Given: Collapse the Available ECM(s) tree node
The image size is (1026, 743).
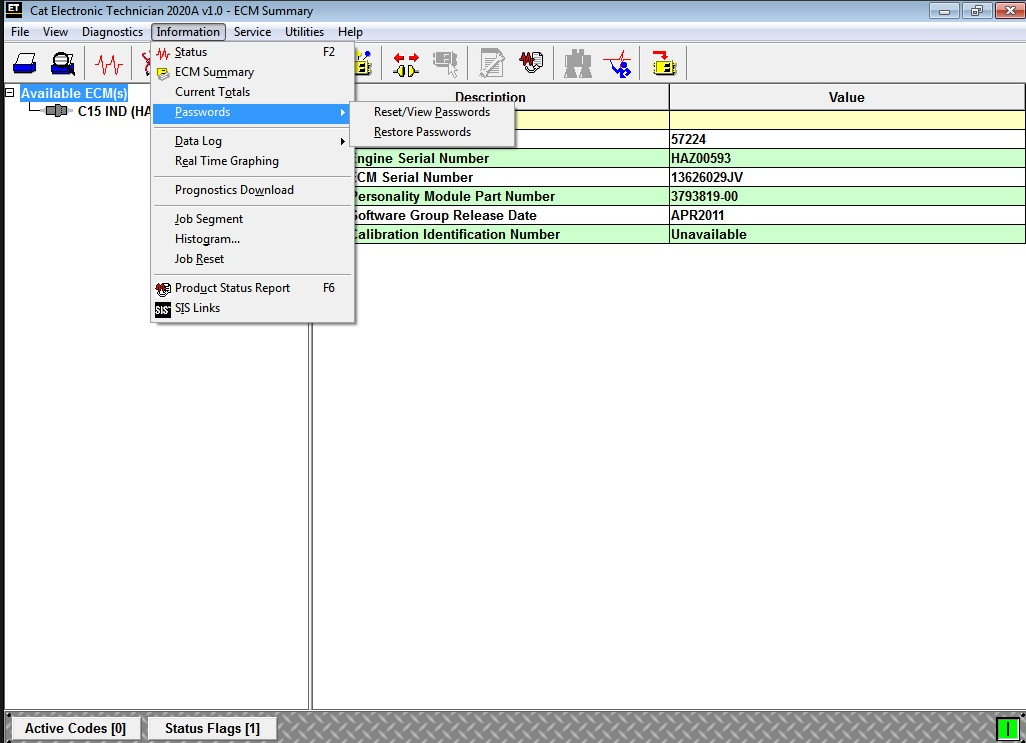Looking at the screenshot, I should [10, 93].
